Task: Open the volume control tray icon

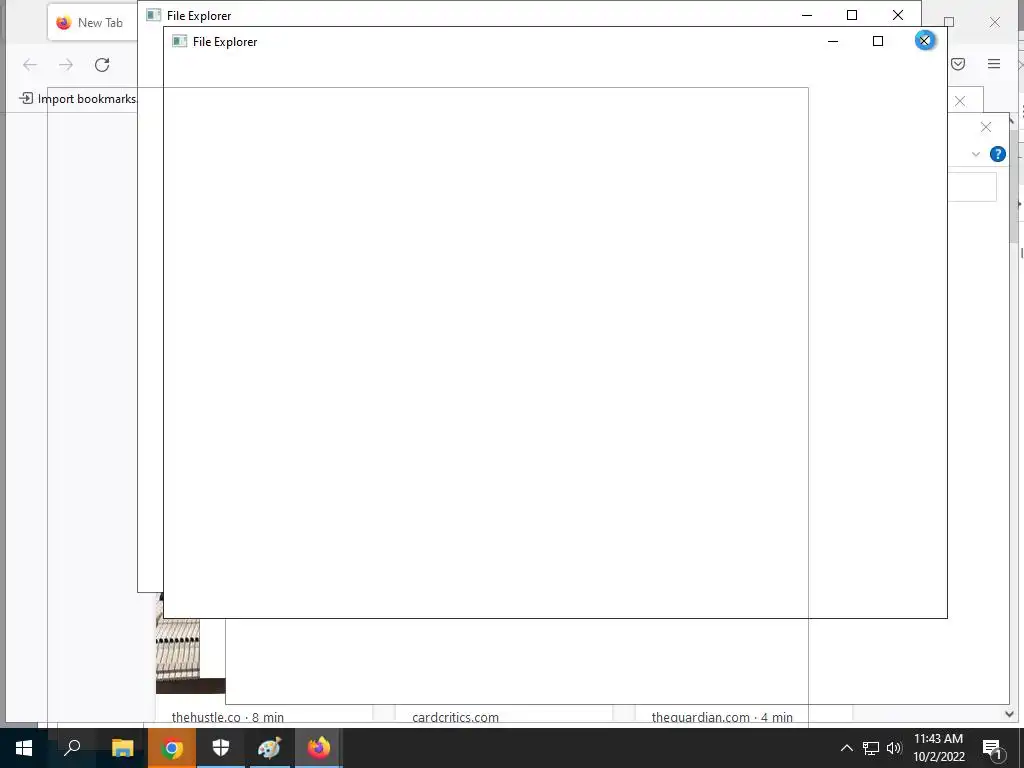Action: (894, 748)
